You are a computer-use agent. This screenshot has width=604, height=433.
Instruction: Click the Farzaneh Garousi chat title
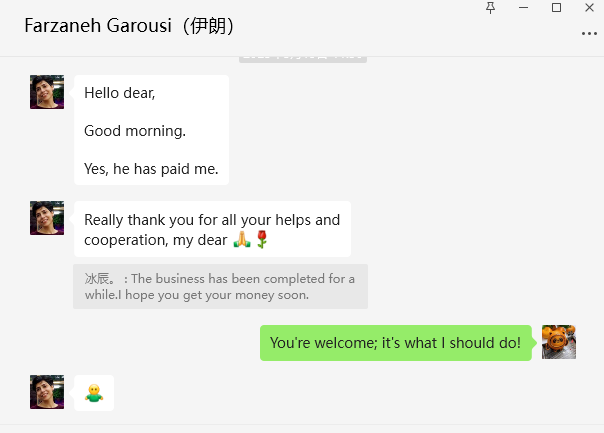click(x=129, y=25)
